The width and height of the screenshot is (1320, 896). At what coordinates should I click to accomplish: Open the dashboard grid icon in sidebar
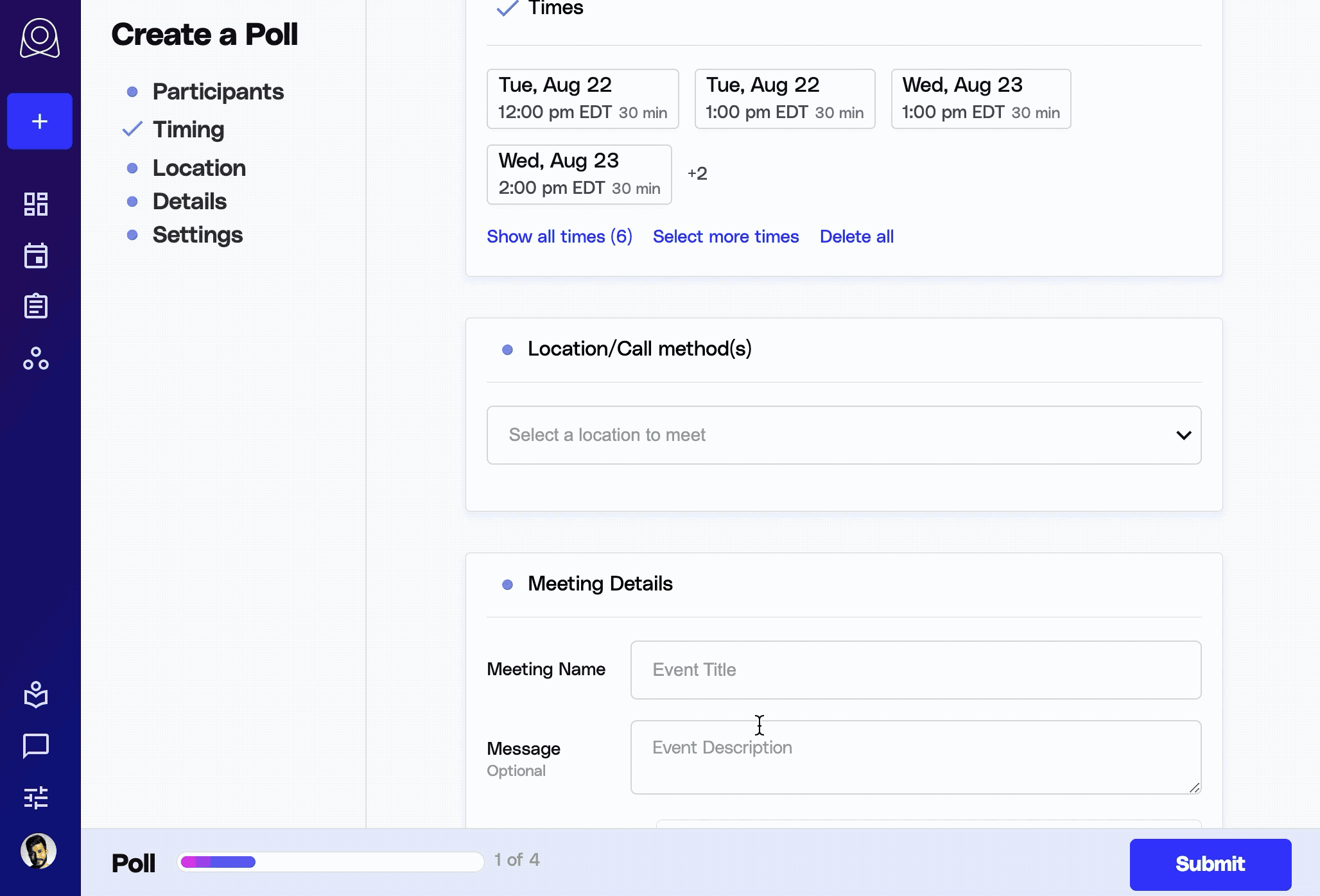pos(36,204)
